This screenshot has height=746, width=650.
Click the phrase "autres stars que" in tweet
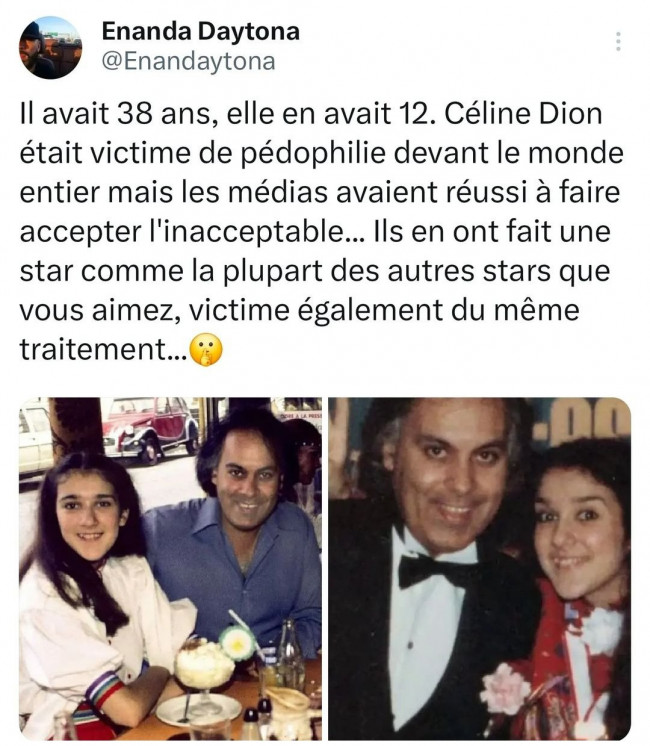pyautogui.click(x=499, y=272)
